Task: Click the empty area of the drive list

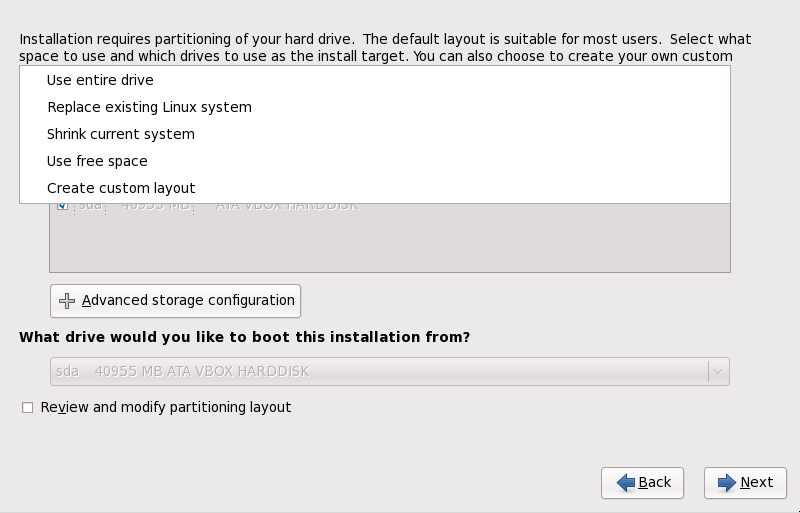Action: (x=390, y=242)
